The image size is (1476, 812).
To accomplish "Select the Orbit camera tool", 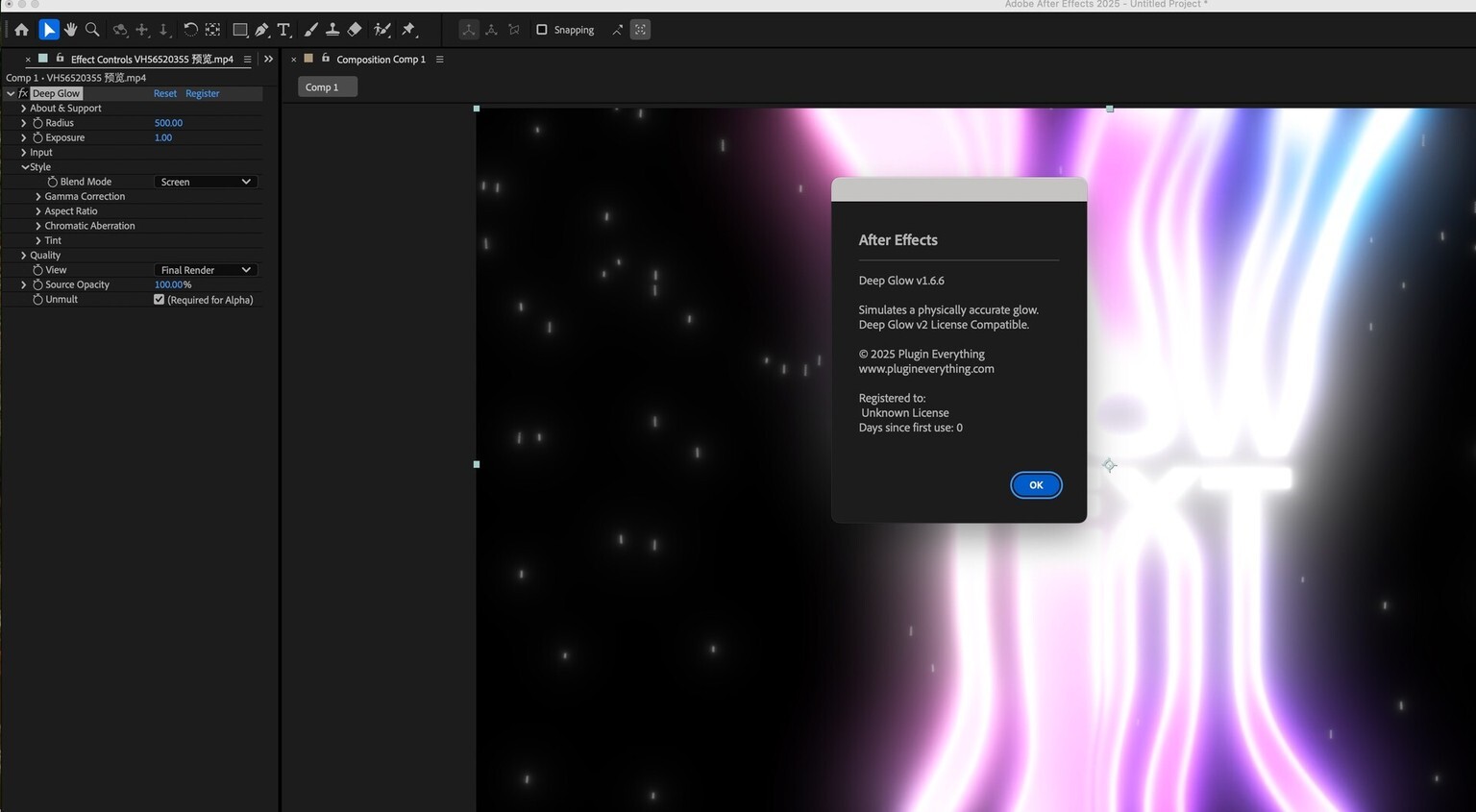I will pyautogui.click(x=120, y=30).
